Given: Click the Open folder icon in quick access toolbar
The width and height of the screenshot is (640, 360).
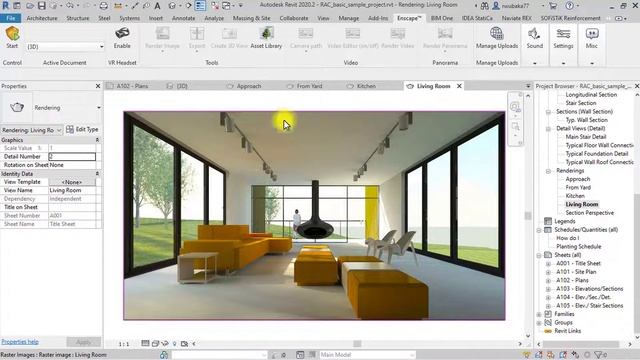Looking at the screenshot, I should tap(30, 6).
